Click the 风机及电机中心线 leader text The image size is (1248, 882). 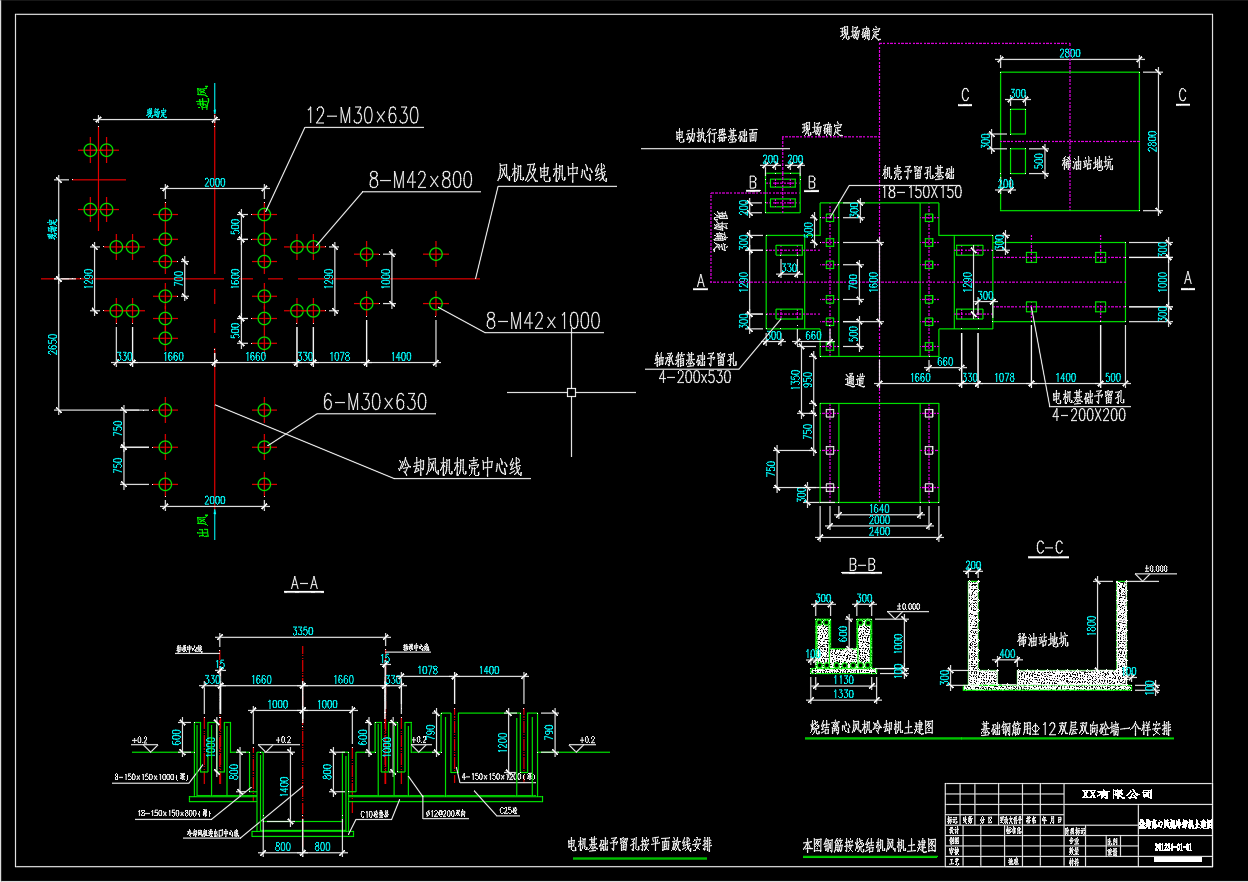552,172
